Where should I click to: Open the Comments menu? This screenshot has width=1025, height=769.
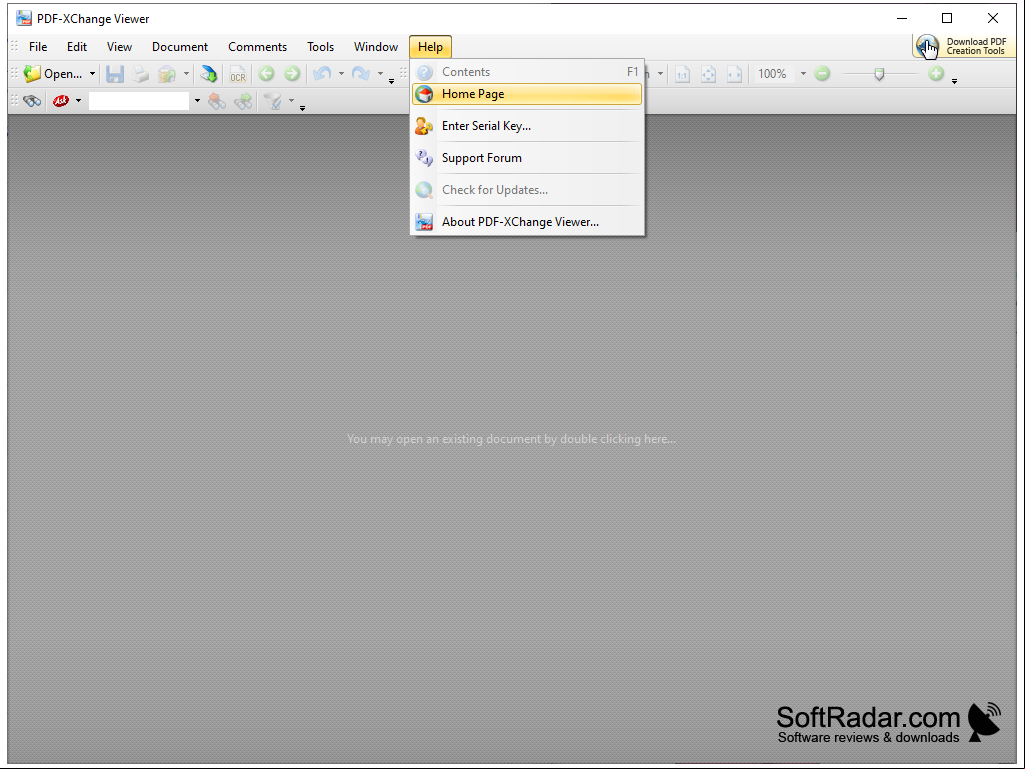point(258,47)
